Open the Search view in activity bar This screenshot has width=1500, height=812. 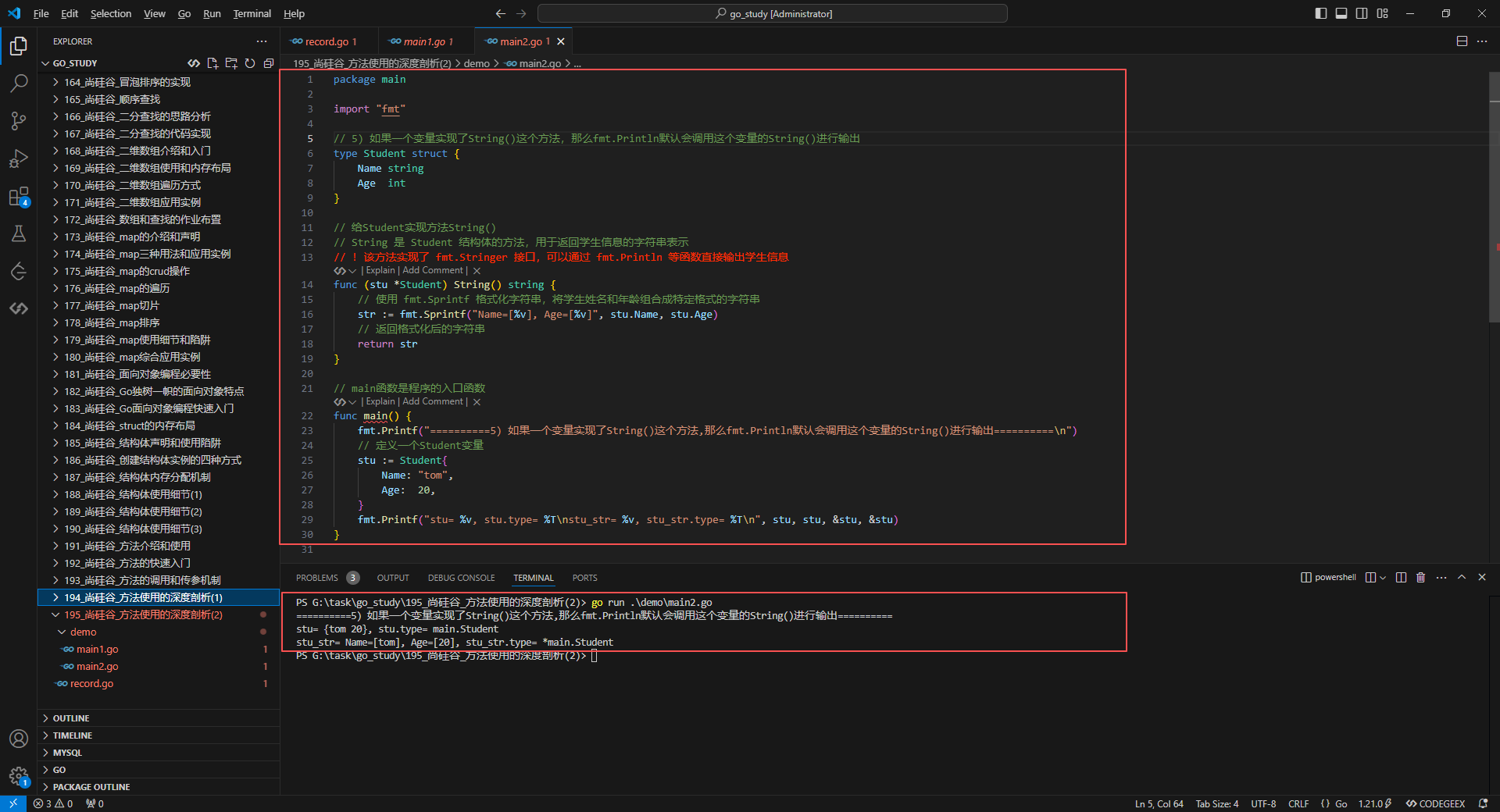pyautogui.click(x=19, y=83)
